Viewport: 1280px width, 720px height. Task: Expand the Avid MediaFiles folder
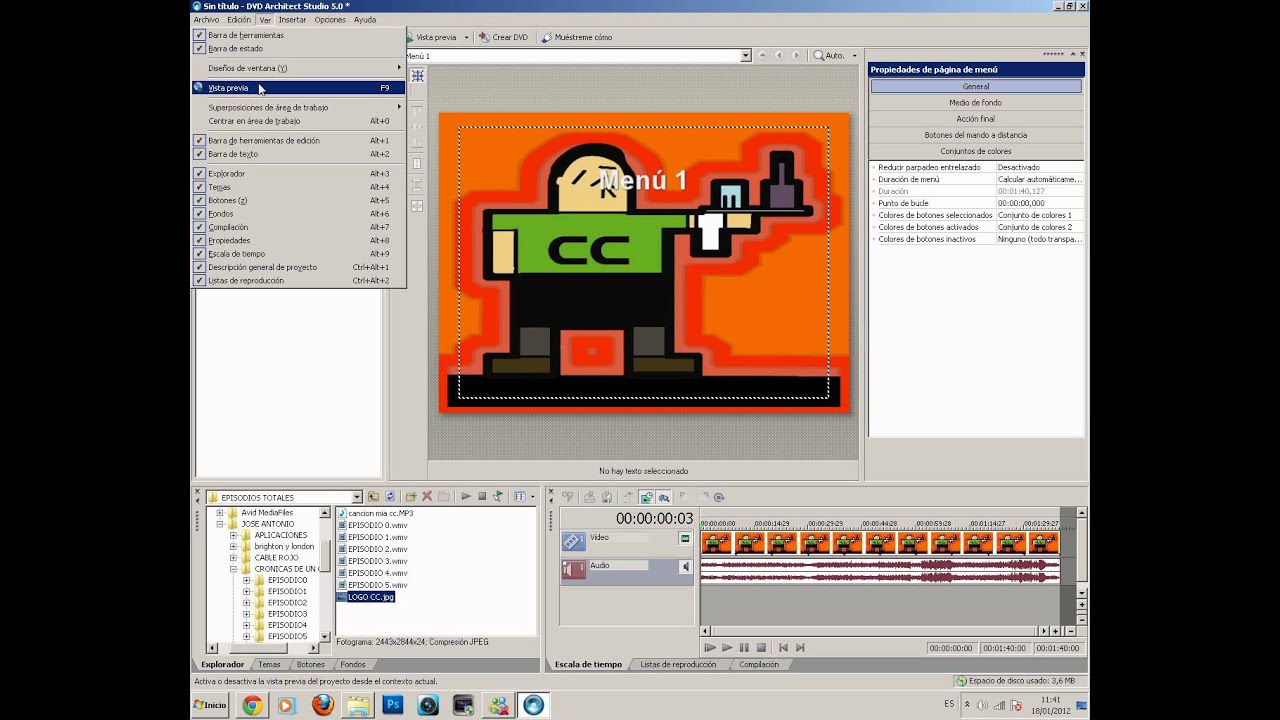click(220, 513)
